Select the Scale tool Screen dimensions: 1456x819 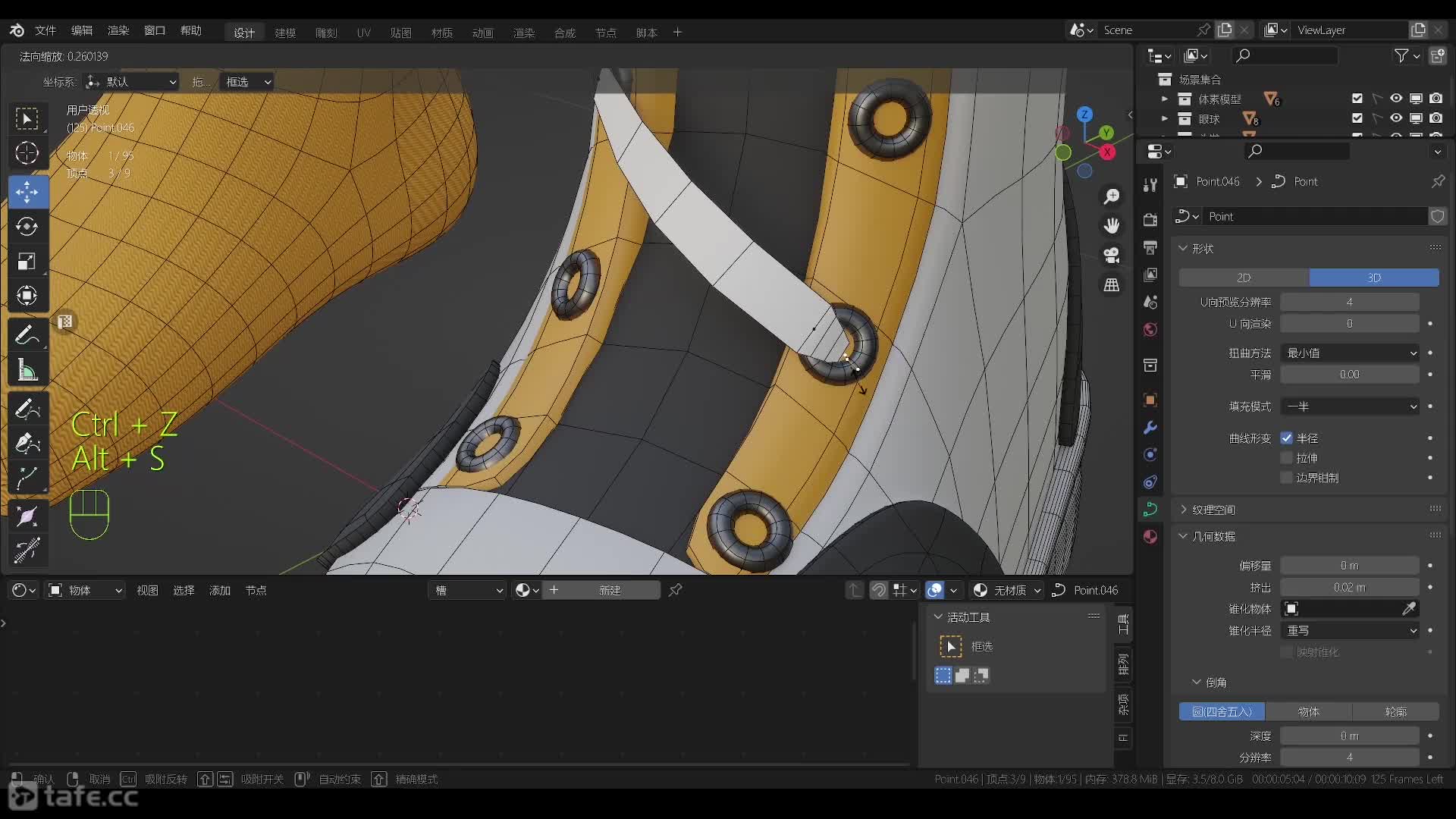27,261
